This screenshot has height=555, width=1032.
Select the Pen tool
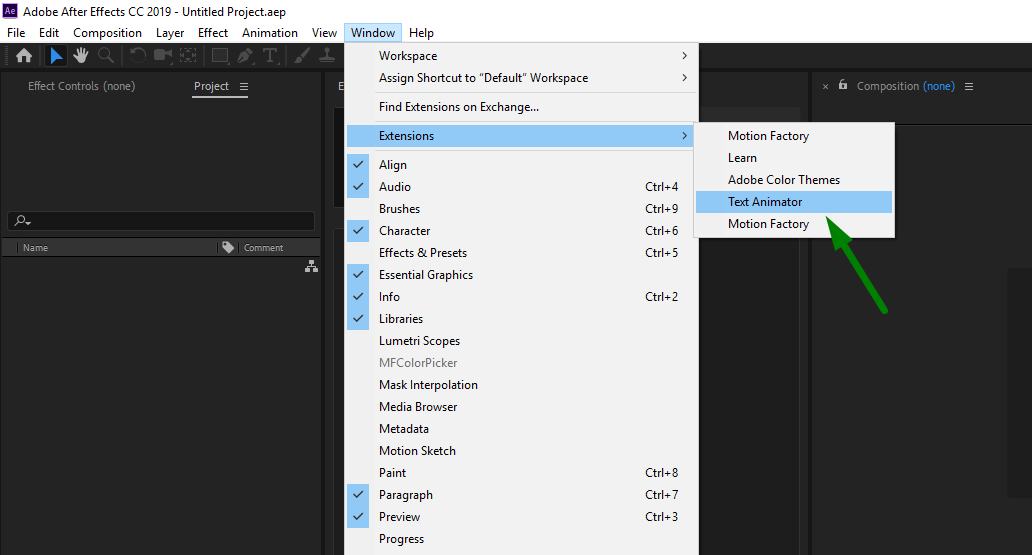(x=245, y=56)
